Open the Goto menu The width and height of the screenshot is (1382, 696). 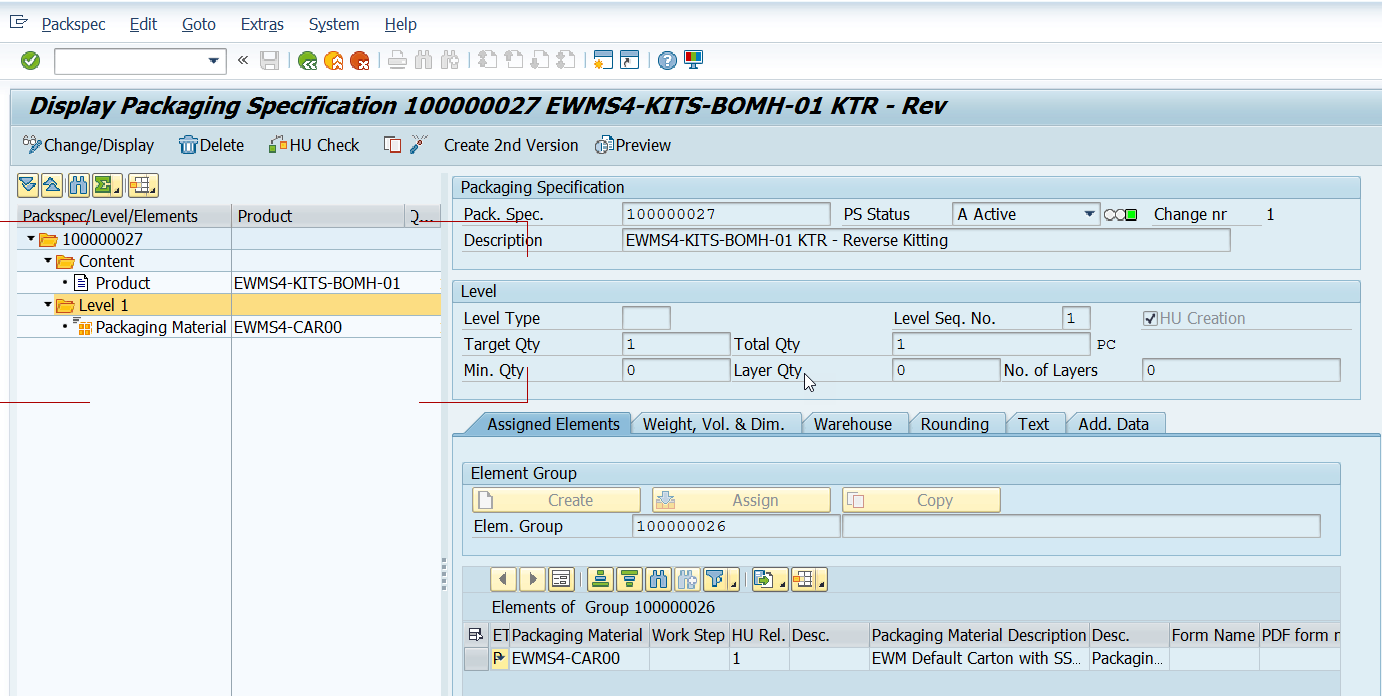(199, 24)
